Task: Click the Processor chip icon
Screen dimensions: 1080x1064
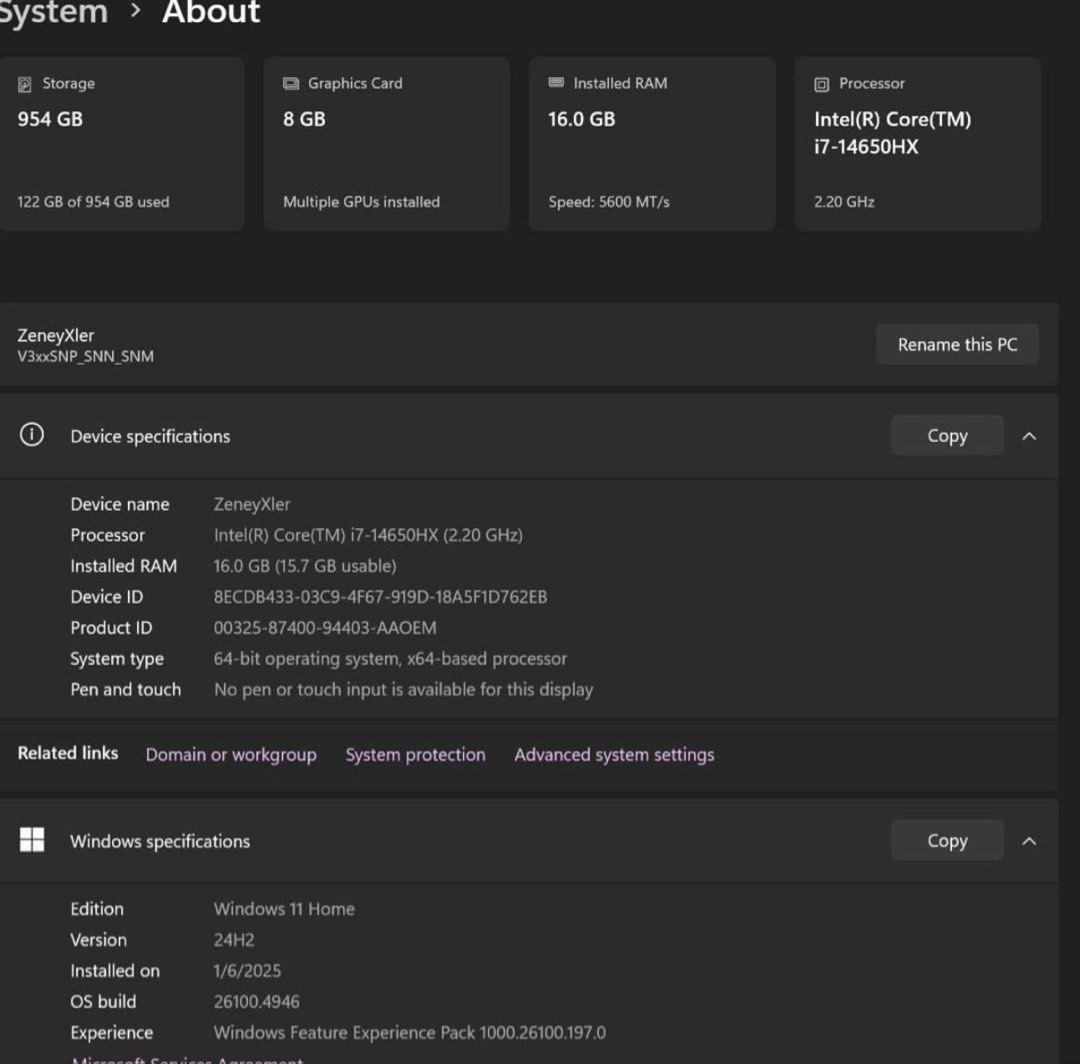Action: click(822, 84)
